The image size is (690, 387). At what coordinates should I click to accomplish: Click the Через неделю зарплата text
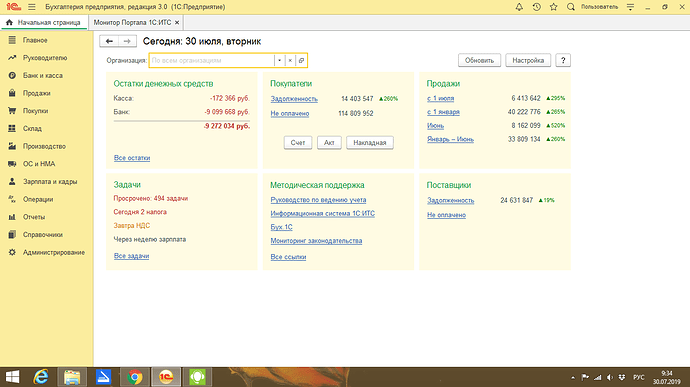pyautogui.click(x=150, y=240)
